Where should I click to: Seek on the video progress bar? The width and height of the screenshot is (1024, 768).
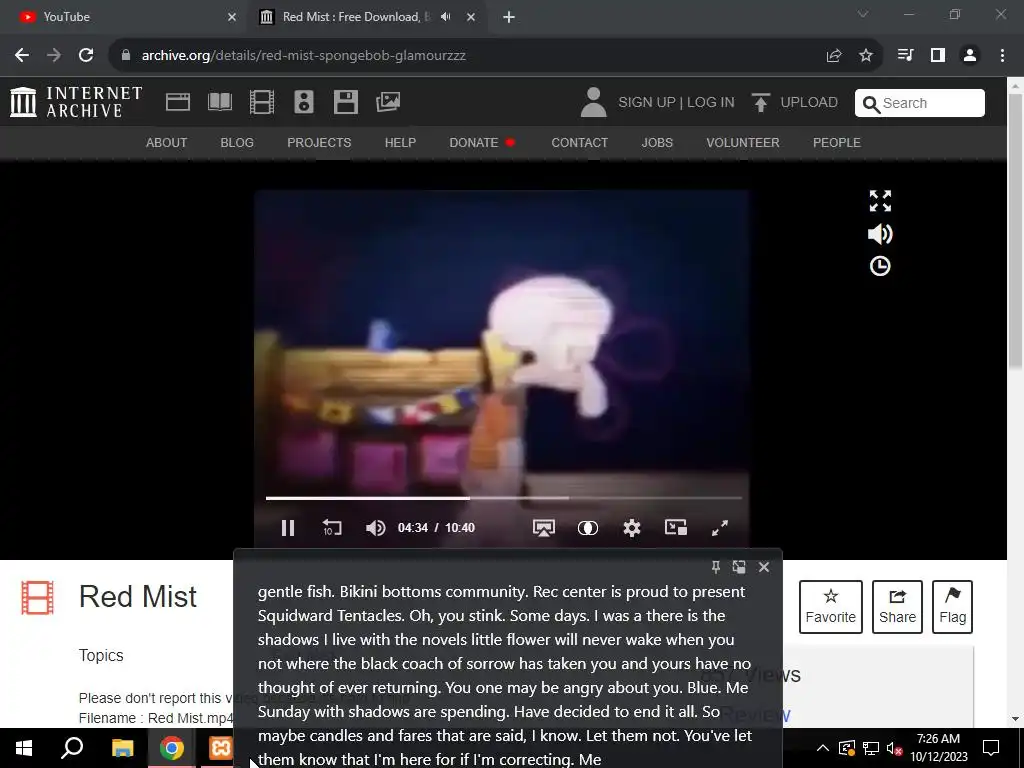click(504, 498)
